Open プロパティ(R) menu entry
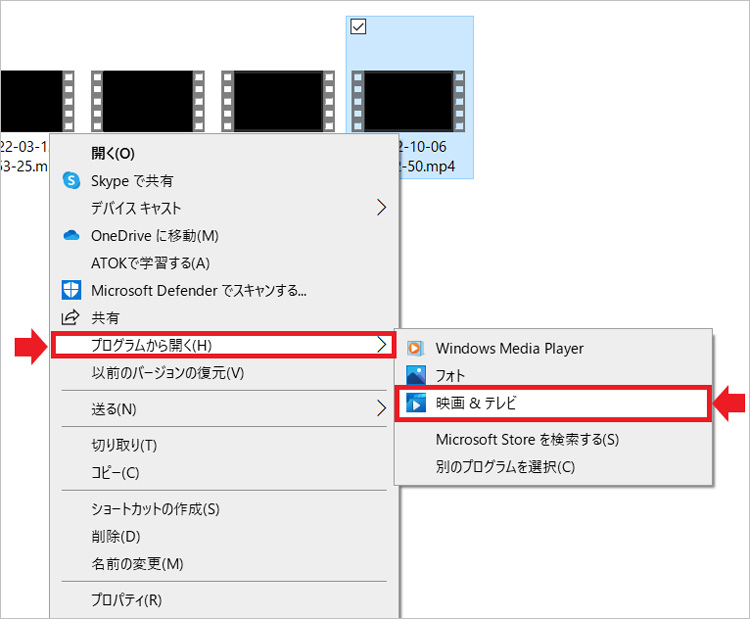 [x=225, y=599]
